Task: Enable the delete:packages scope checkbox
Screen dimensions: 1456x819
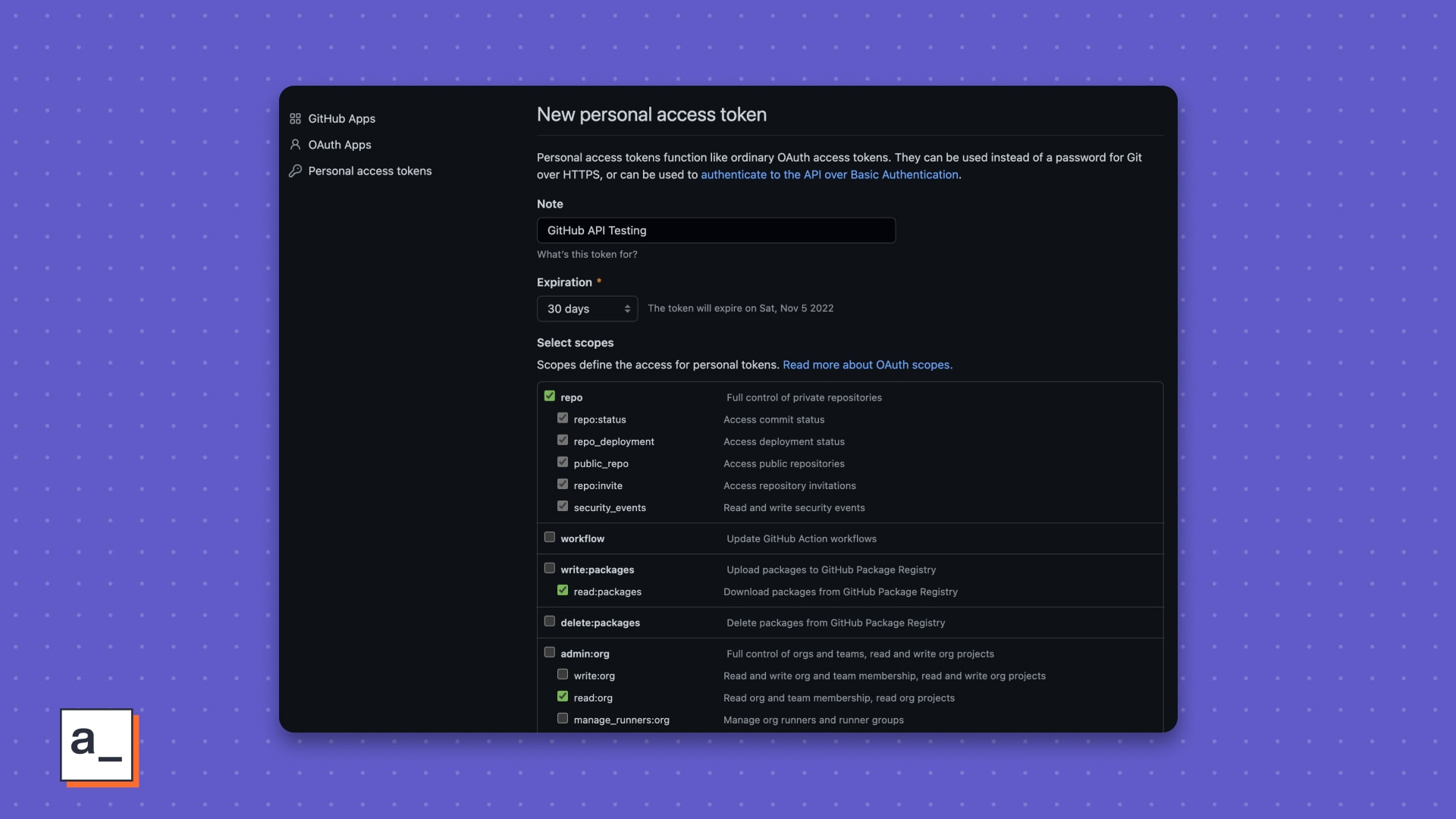Action: 550,621
